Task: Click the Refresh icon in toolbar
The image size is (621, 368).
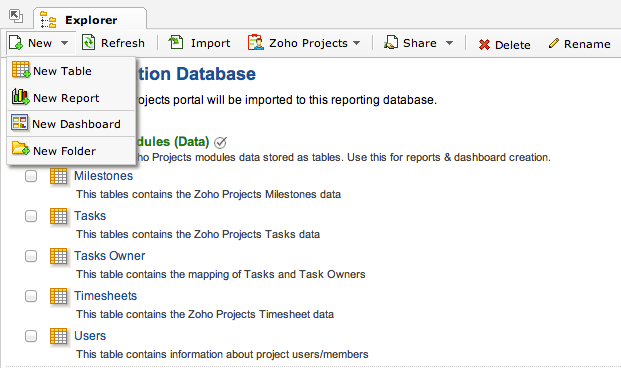Action: (x=88, y=42)
